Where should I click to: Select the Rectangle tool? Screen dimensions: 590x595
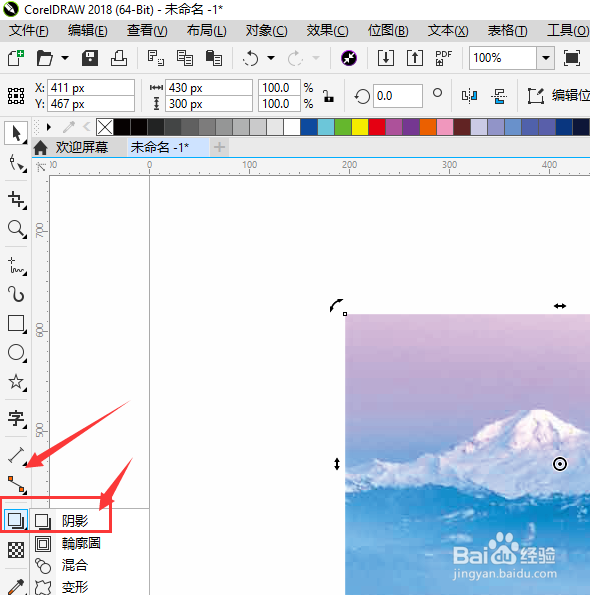[x=16, y=324]
